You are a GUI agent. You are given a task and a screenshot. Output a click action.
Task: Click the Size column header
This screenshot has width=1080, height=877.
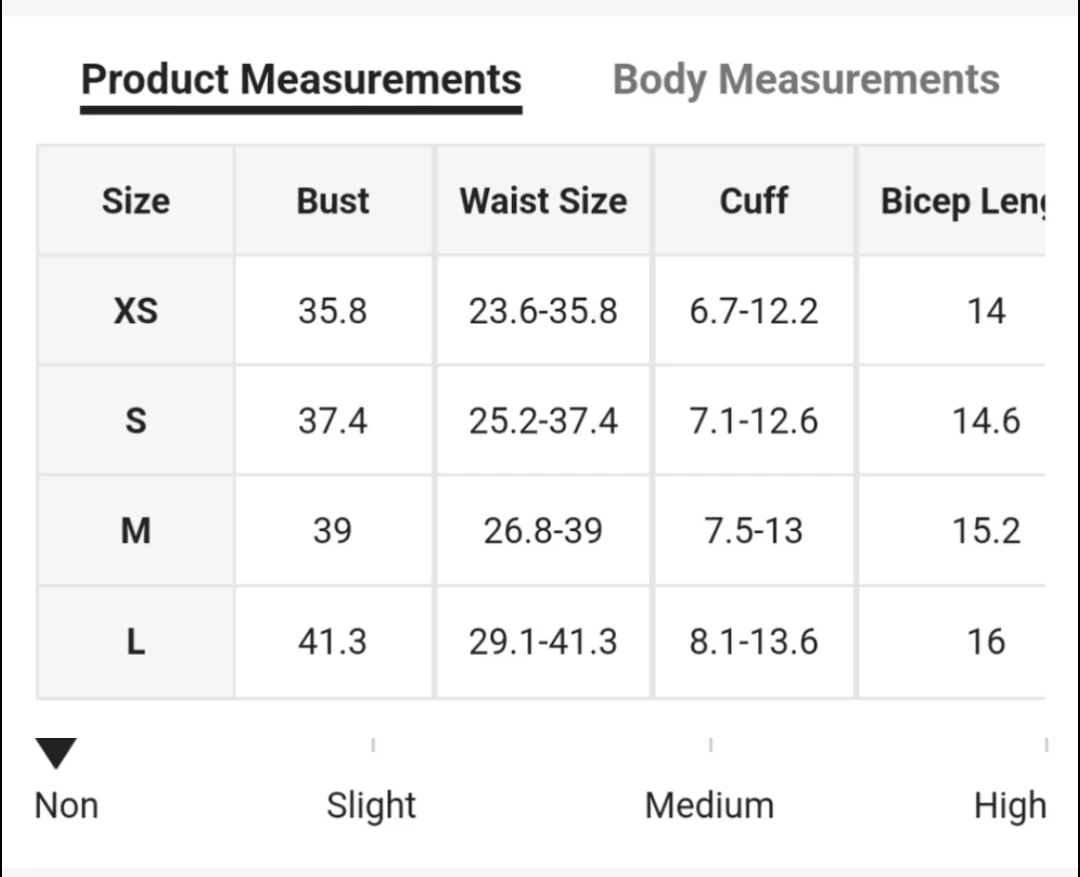136,200
